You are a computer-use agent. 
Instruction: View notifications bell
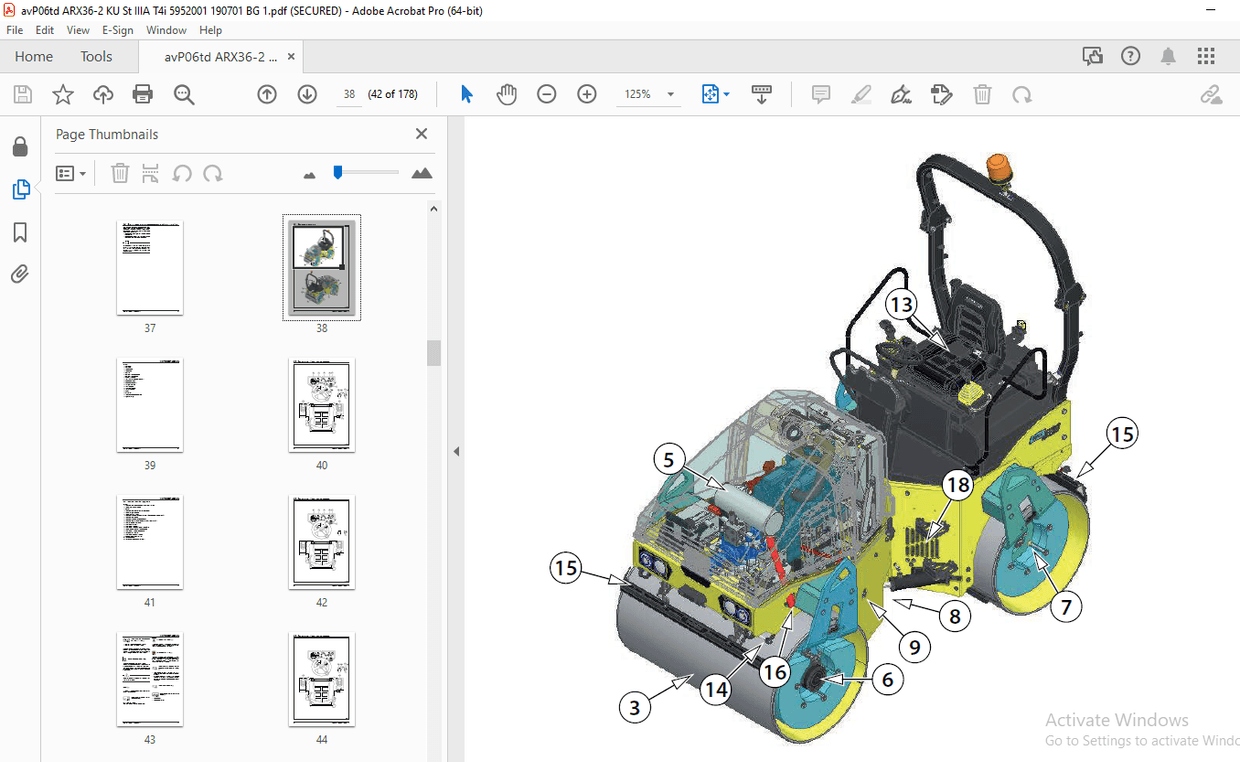pyautogui.click(x=1168, y=57)
